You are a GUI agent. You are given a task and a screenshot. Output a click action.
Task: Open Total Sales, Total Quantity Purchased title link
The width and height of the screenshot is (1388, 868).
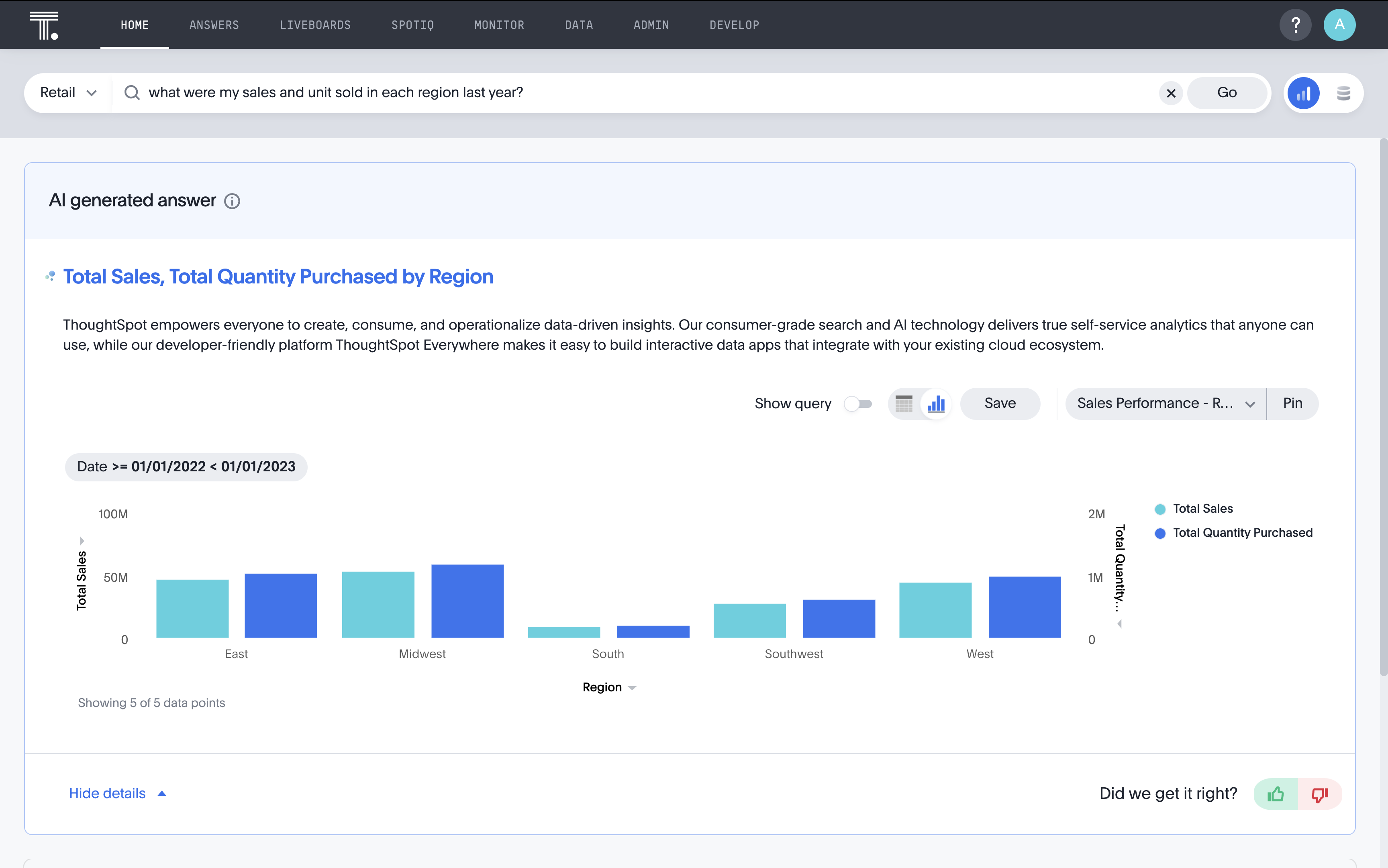pos(278,277)
